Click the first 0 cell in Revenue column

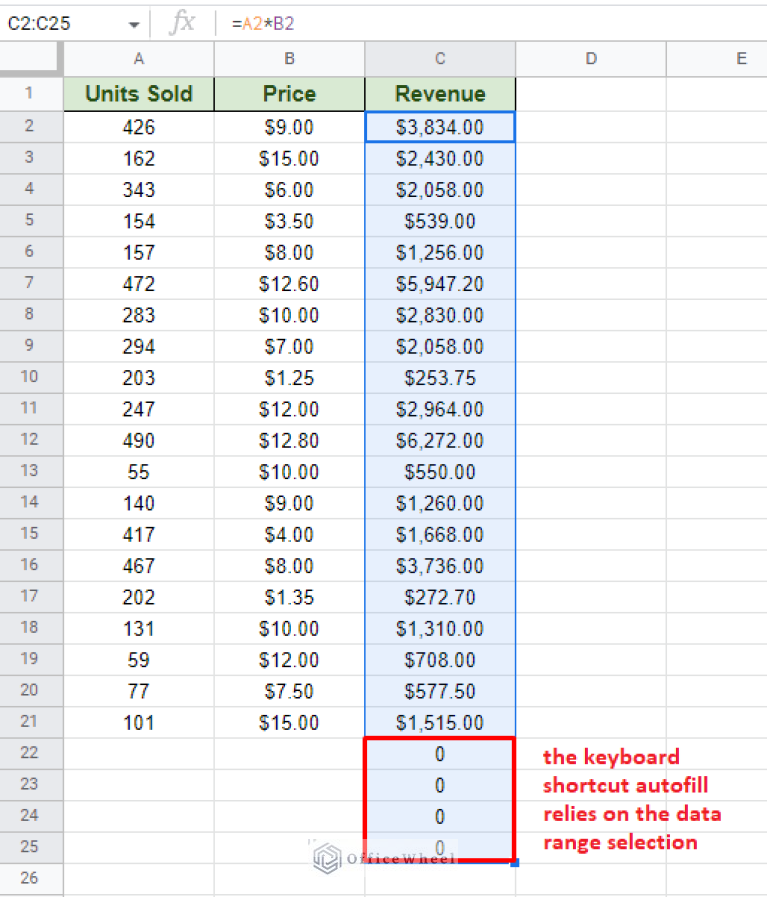(x=440, y=754)
